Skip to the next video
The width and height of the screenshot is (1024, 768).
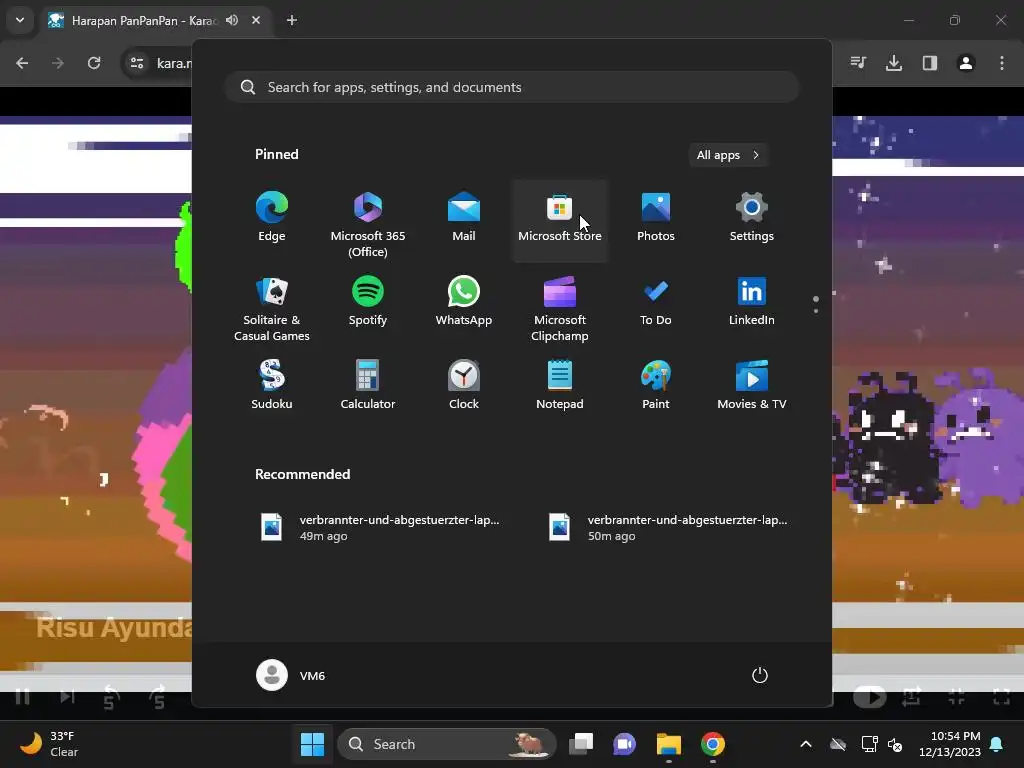[x=67, y=697]
